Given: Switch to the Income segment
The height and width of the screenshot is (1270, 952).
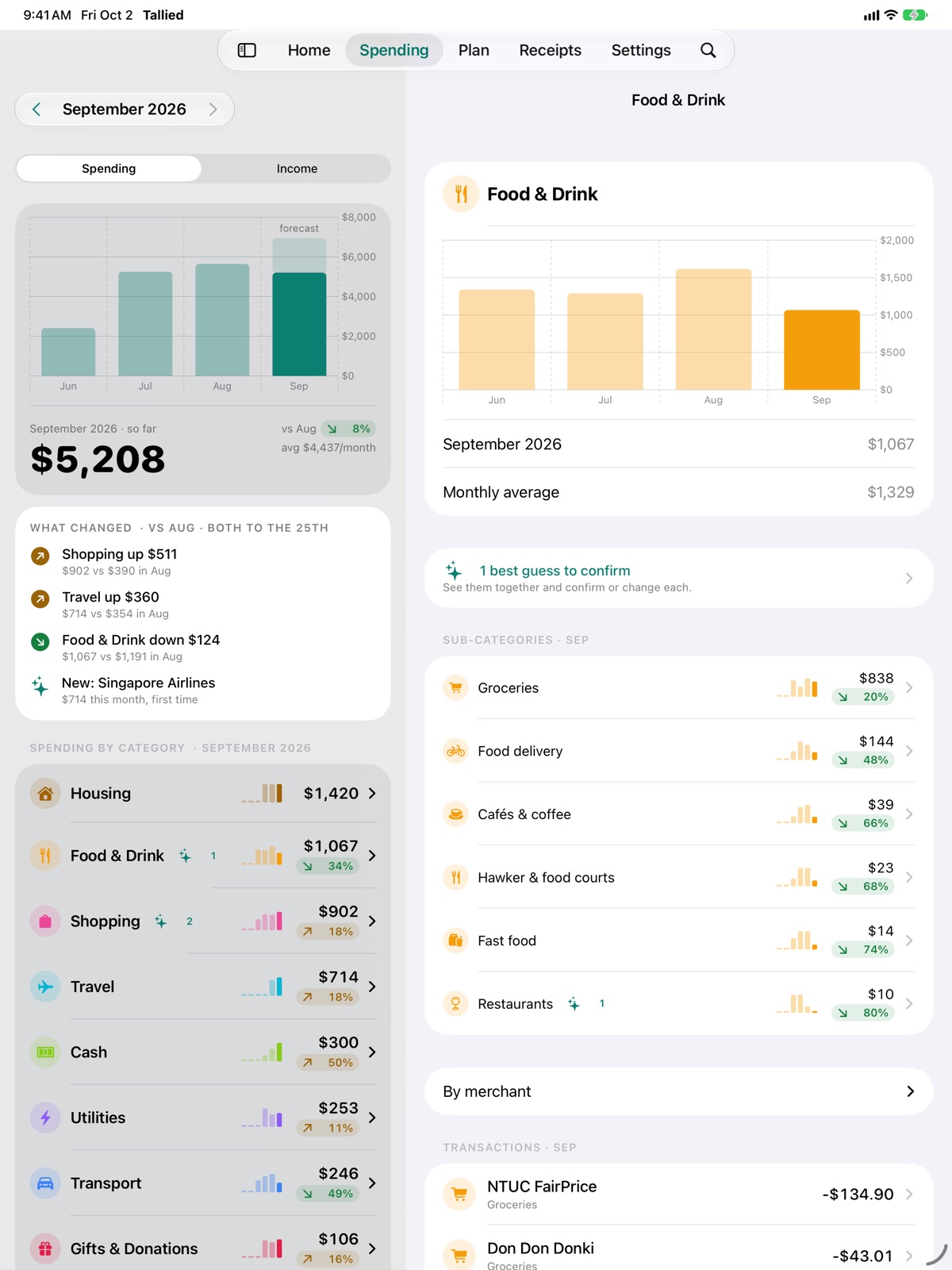Looking at the screenshot, I should coord(297,168).
